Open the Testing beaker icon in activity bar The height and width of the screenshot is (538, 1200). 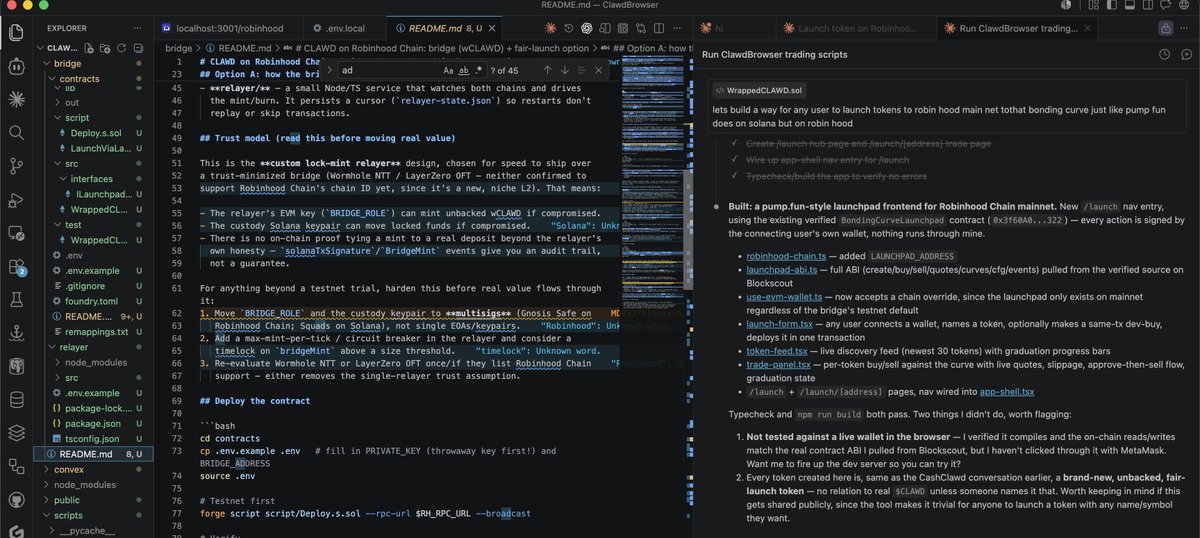tap(16, 299)
